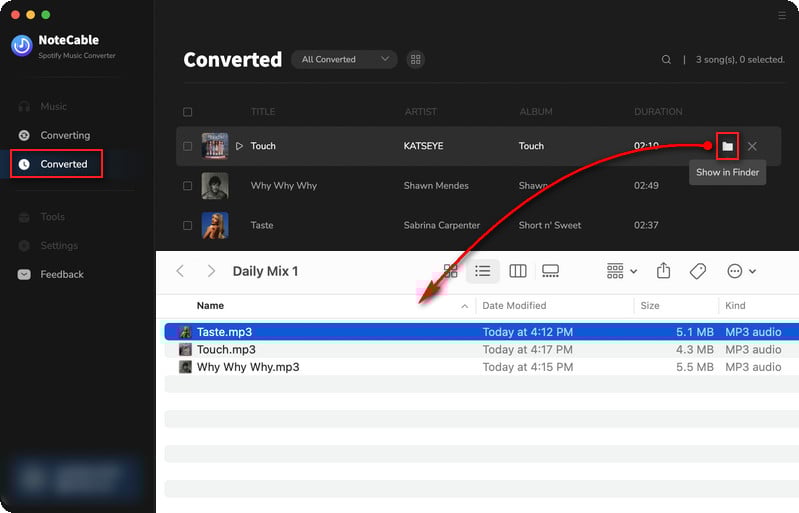This screenshot has width=799, height=513.
Task: Open the hamburger menu at top right
Action: click(782, 16)
